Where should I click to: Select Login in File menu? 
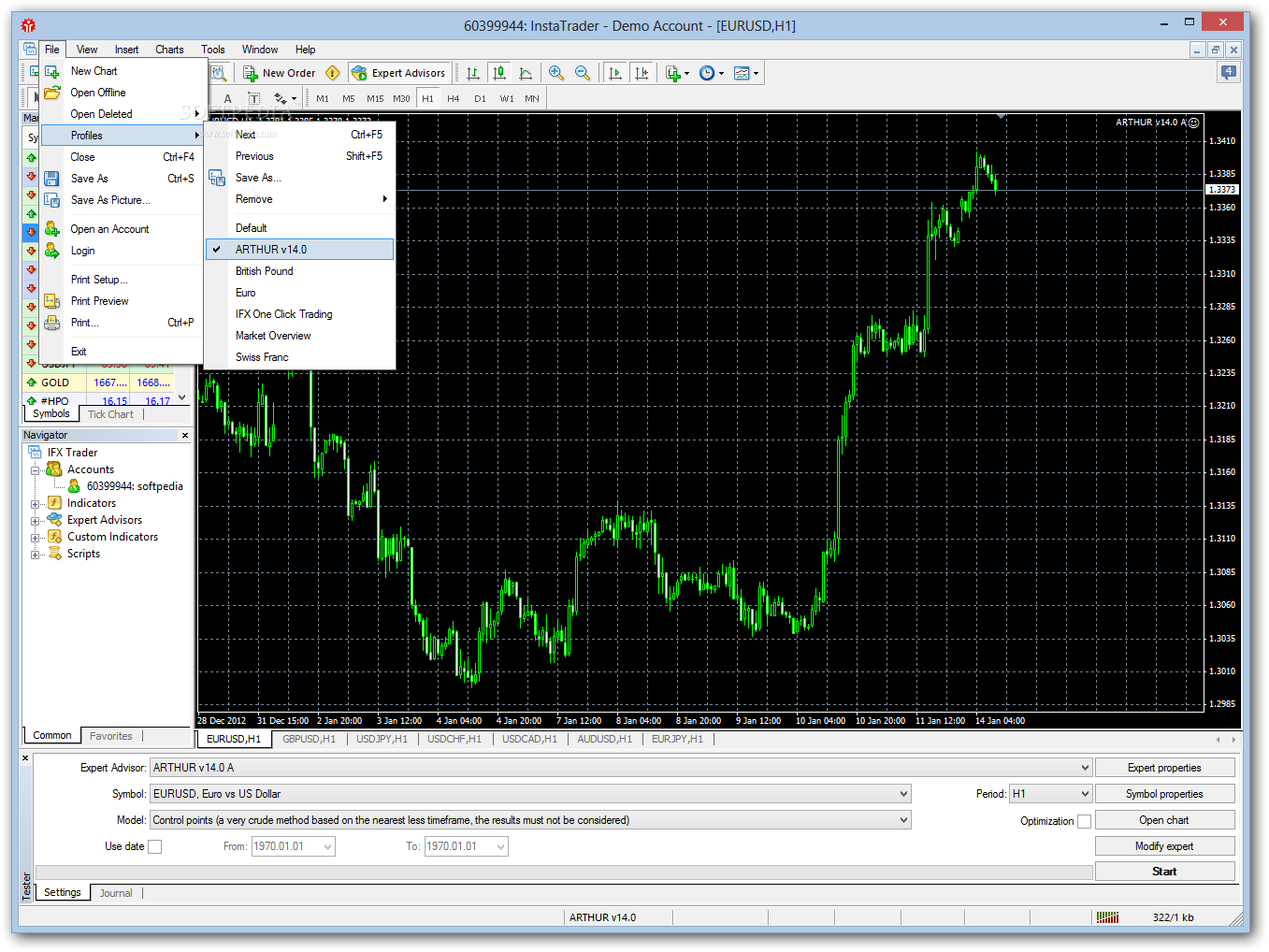click(123, 251)
